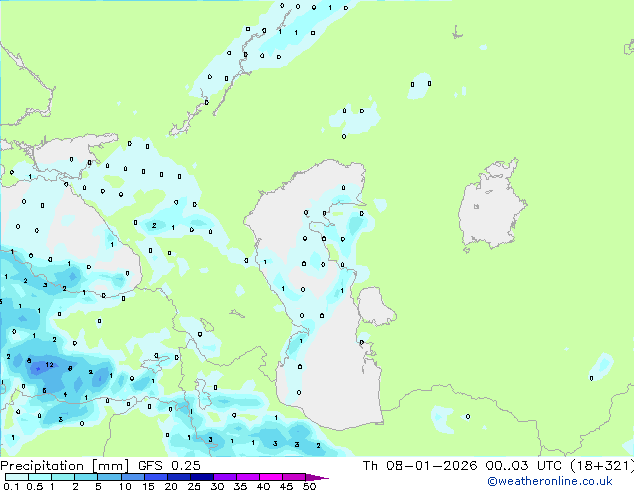Click the 0.1–0.5 mm palest legend swatch
634x490 pixels.
pyautogui.click(x=17, y=477)
